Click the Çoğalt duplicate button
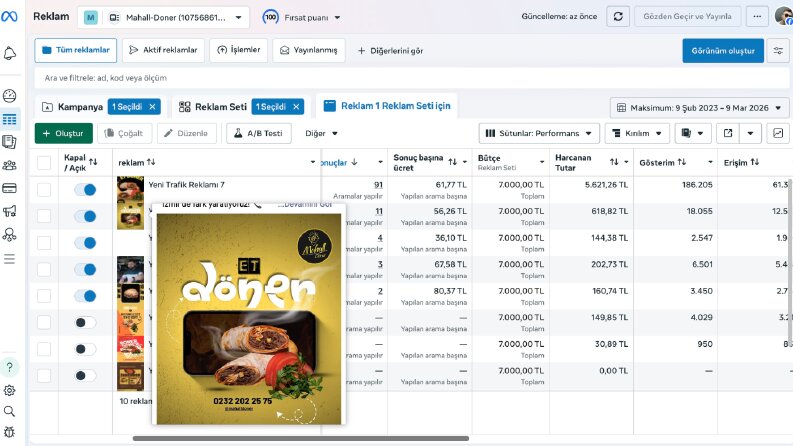This screenshot has width=793, height=446. [124, 133]
